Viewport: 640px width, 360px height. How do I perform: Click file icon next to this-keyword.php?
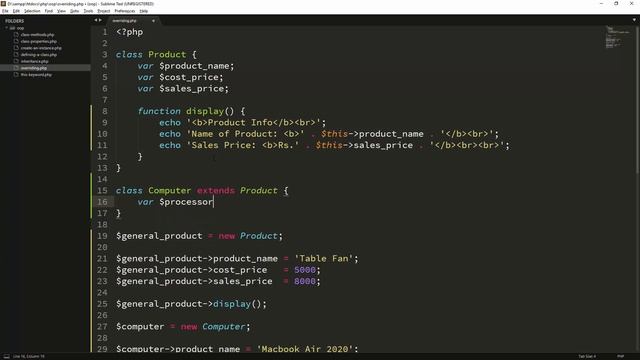point(16,75)
